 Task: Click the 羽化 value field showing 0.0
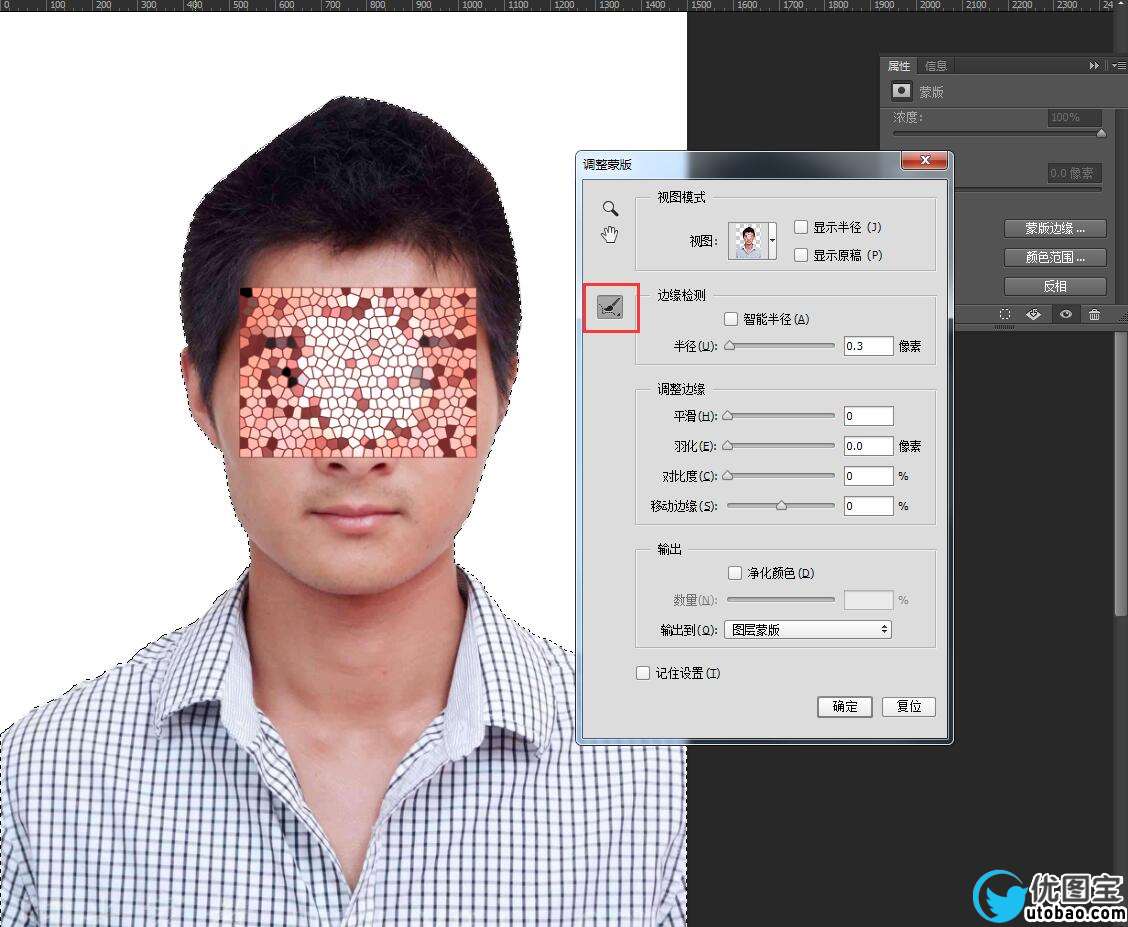point(868,446)
